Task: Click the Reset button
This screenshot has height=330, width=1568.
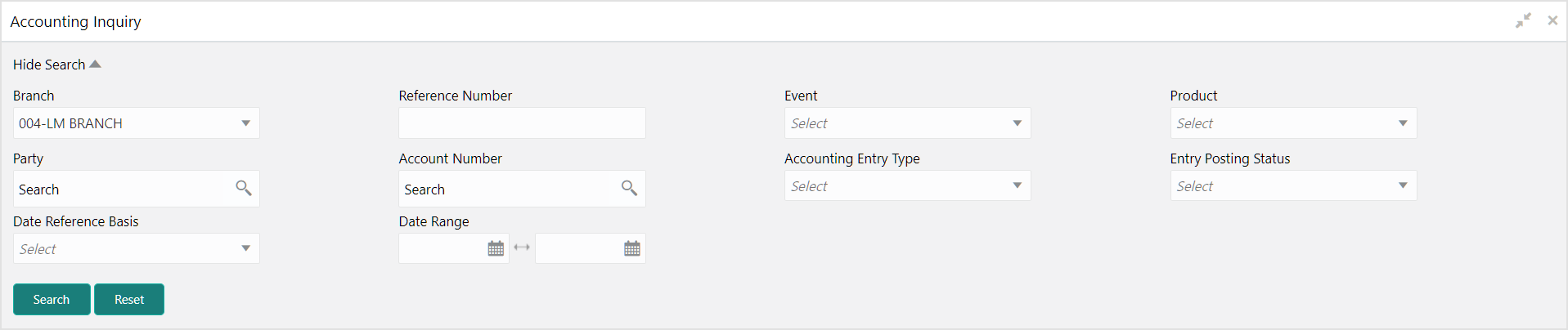Action: 129,299
